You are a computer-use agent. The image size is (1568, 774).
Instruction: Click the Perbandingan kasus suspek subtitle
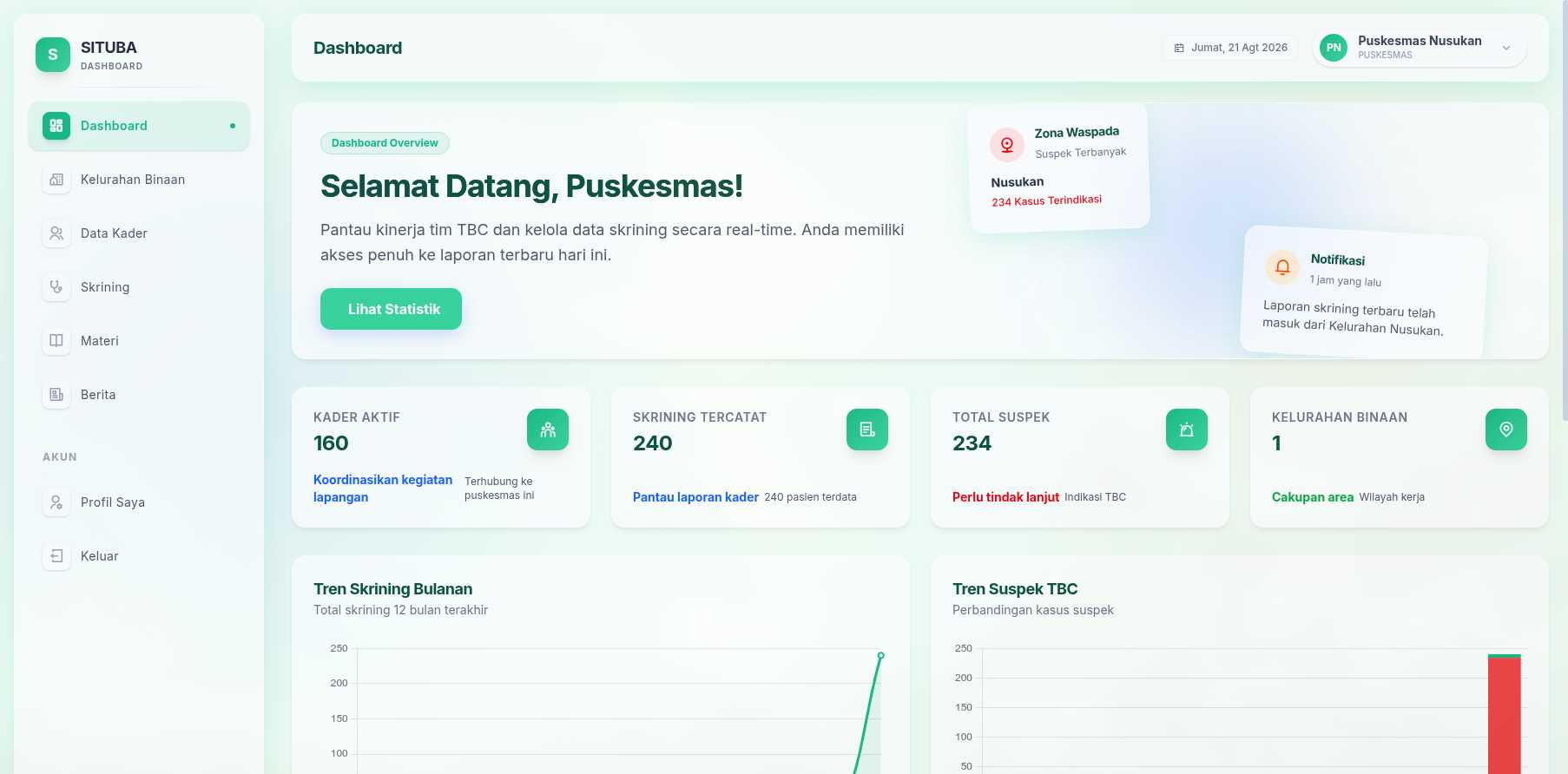(1033, 610)
